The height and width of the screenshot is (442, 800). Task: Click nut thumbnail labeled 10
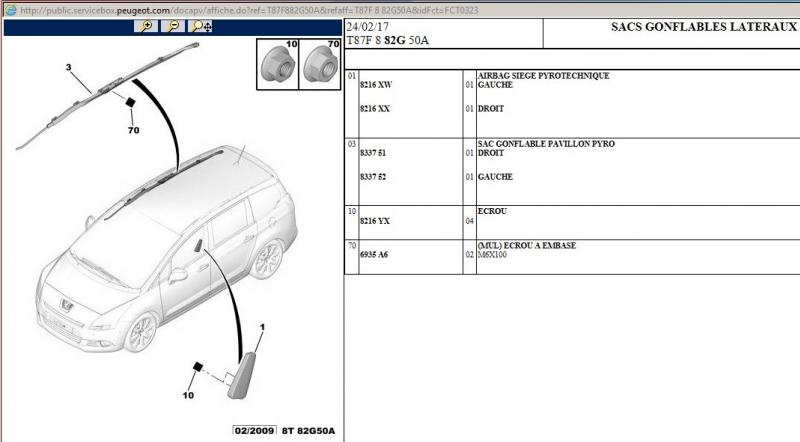click(278, 64)
